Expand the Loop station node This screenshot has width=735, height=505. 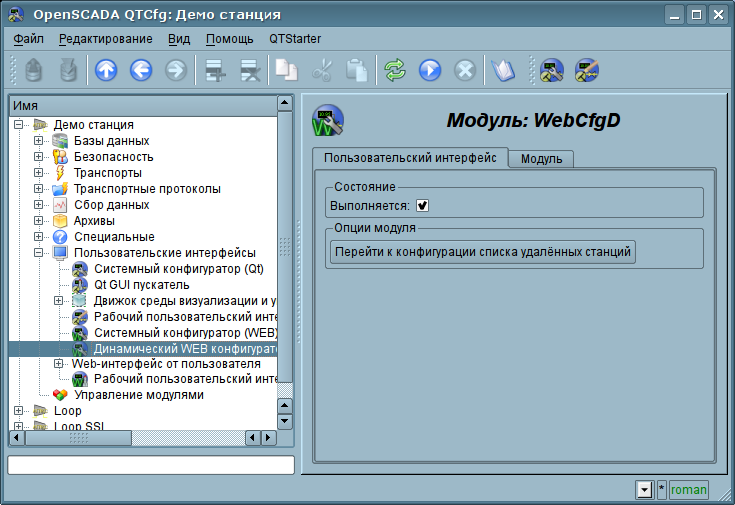(18, 410)
